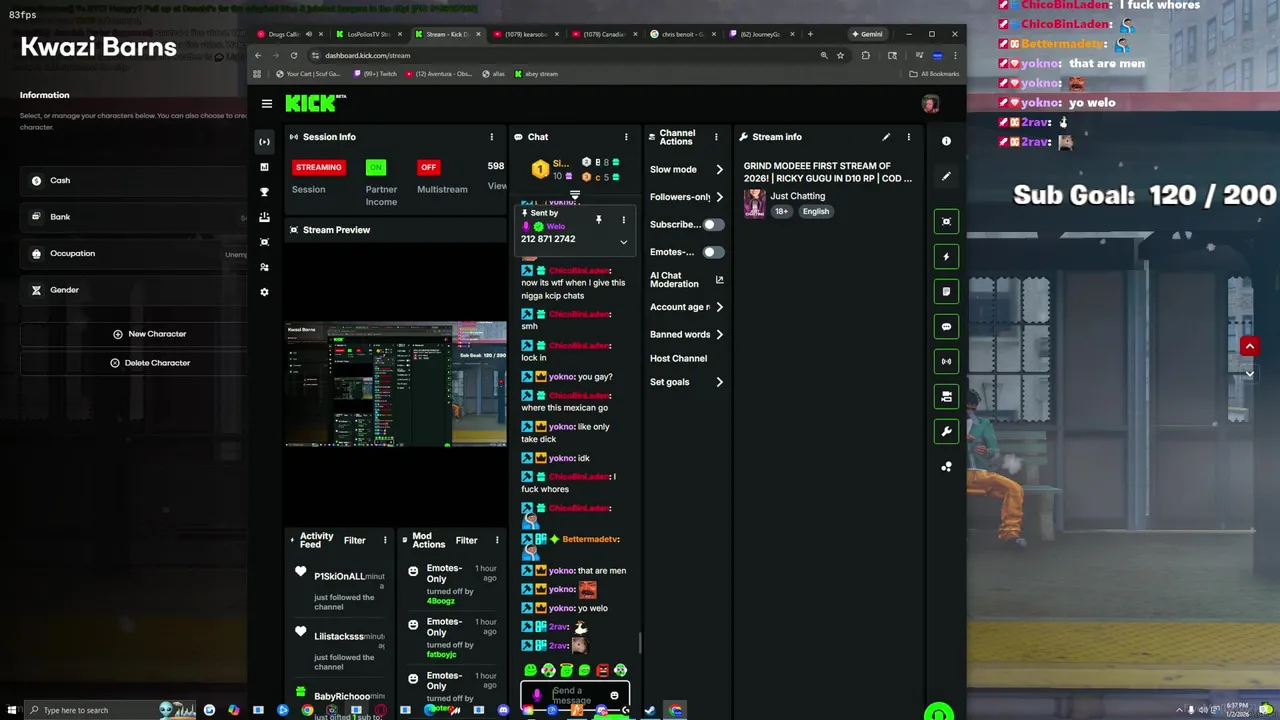Click the Send a message chat input

pyautogui.click(x=573, y=694)
